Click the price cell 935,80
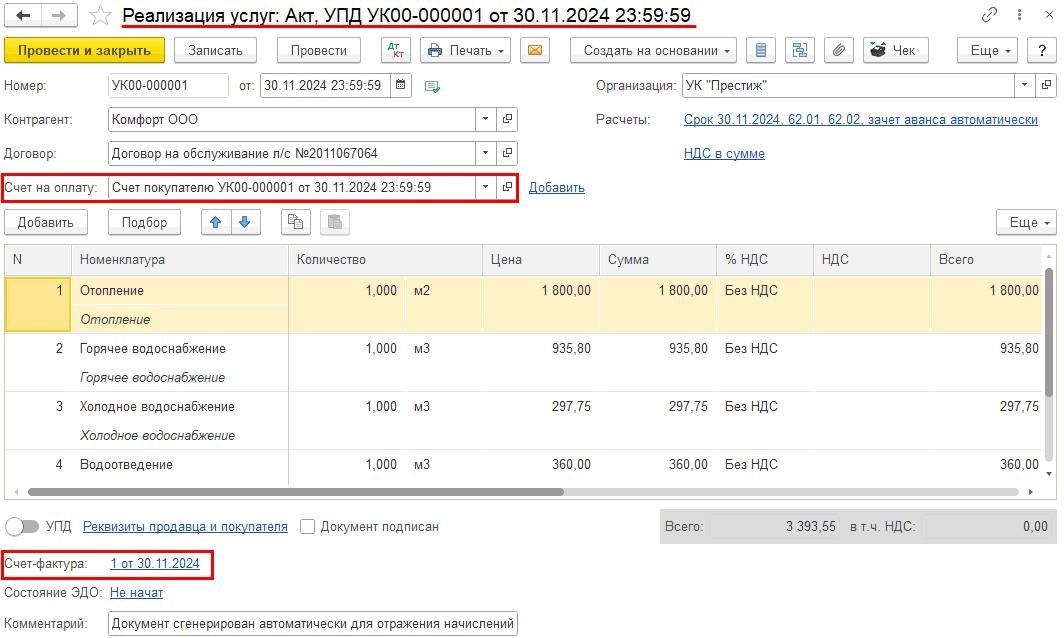The height and width of the screenshot is (638, 1064). [x=541, y=348]
